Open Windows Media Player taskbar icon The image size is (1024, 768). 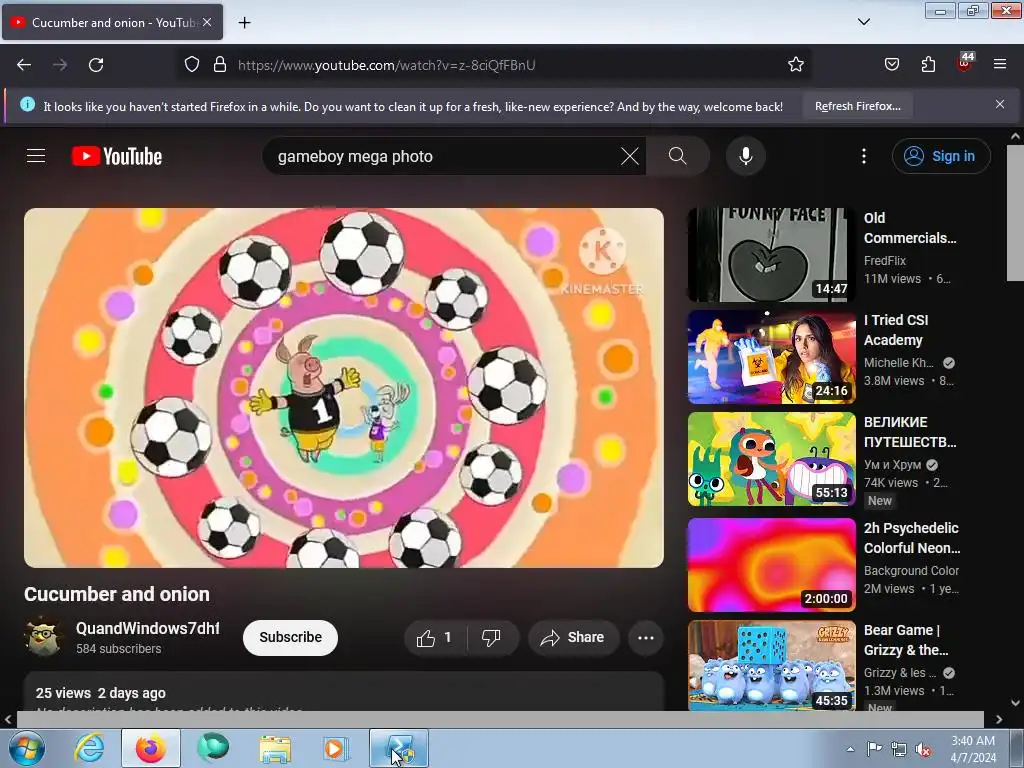[335, 748]
